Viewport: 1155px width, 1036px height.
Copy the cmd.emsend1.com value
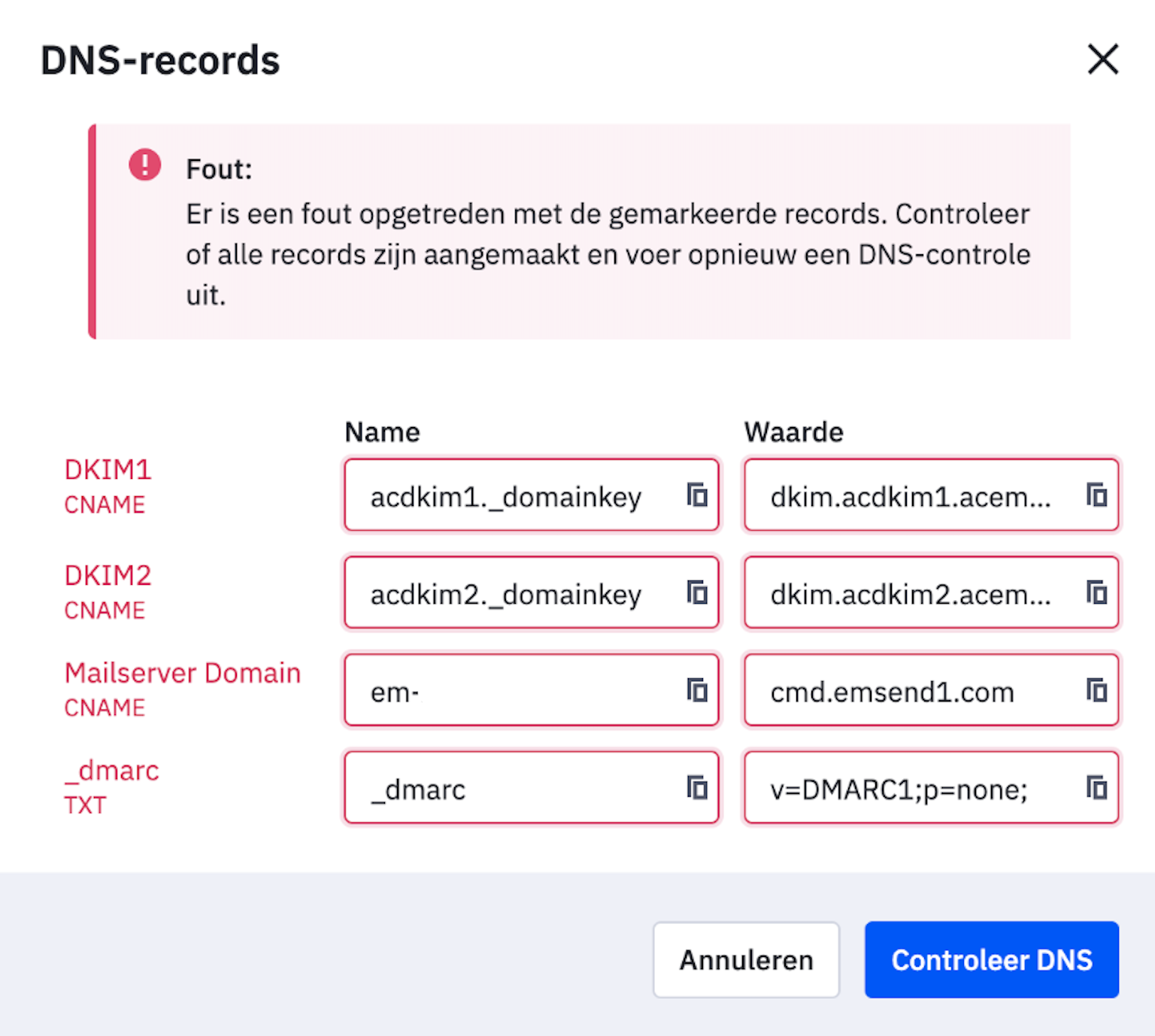pyautogui.click(x=1097, y=689)
